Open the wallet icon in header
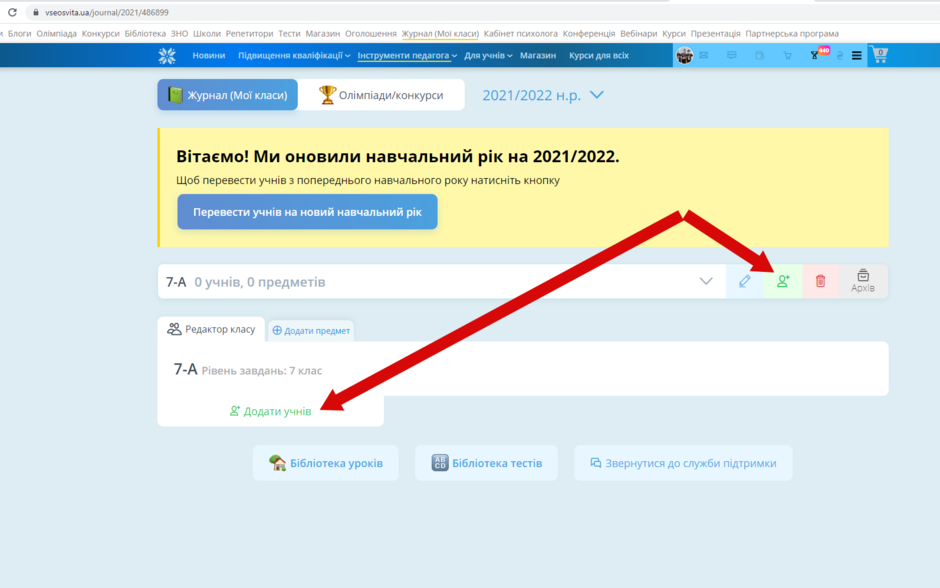The height and width of the screenshot is (588, 940). (x=759, y=55)
